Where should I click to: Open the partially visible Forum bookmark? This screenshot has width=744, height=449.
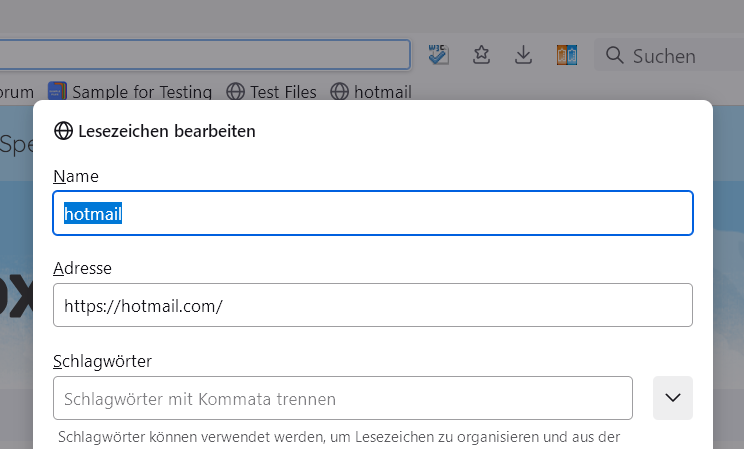[x=17, y=92]
